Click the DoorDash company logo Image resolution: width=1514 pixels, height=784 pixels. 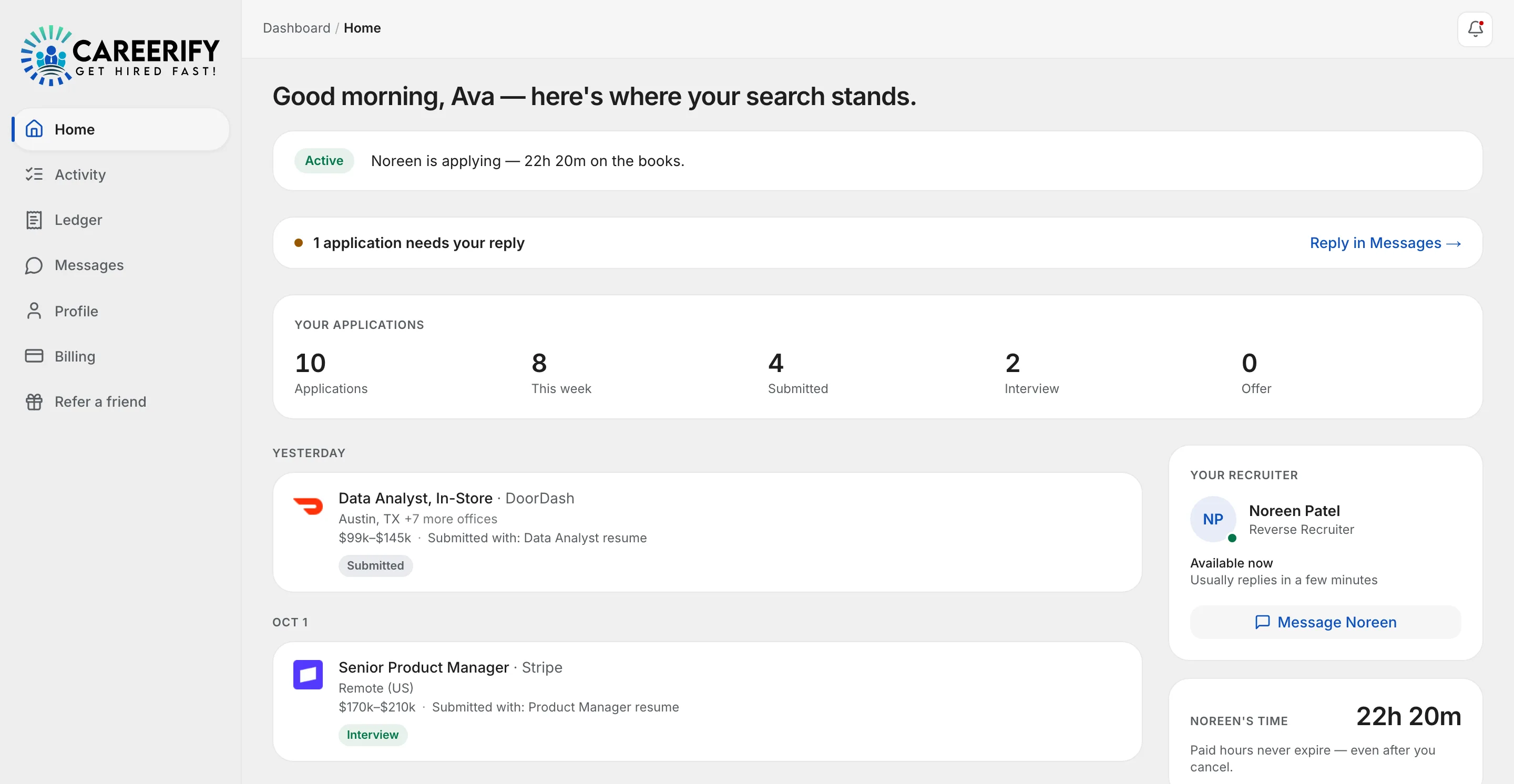pyautogui.click(x=308, y=505)
